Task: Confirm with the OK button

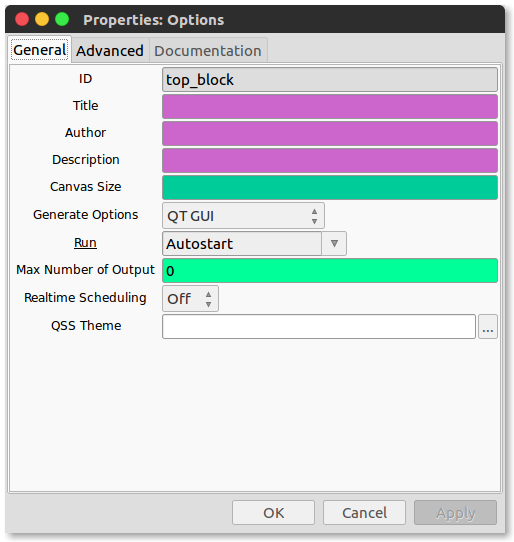Action: 273,513
